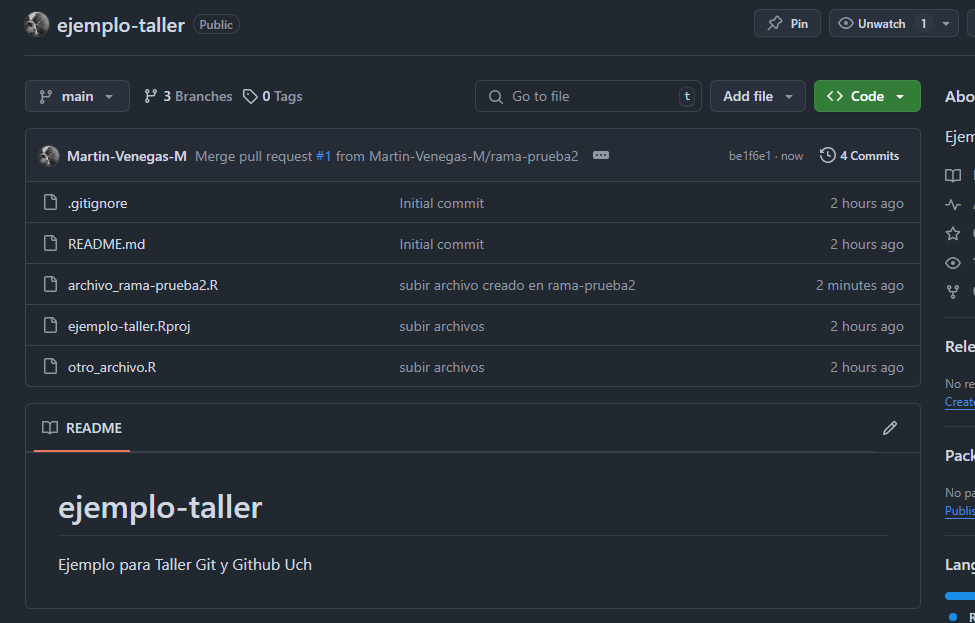Click '2 minutes ago' timestamp for archivo_rama-prueba2.R
The width and height of the screenshot is (975, 623).
tap(859, 285)
